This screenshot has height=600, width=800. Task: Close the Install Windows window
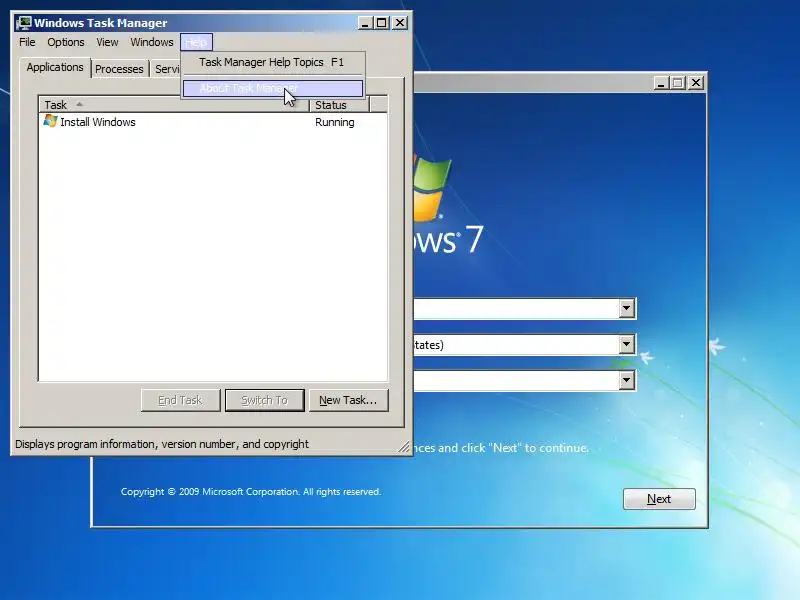pyautogui.click(x=696, y=83)
